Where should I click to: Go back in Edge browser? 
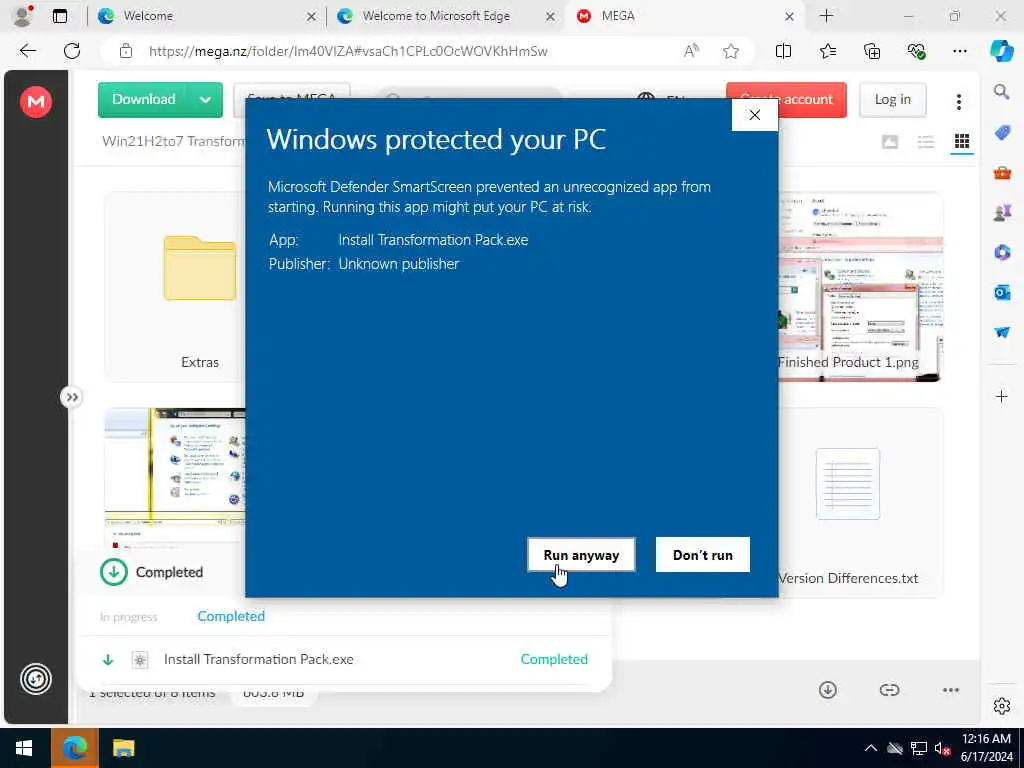27,51
